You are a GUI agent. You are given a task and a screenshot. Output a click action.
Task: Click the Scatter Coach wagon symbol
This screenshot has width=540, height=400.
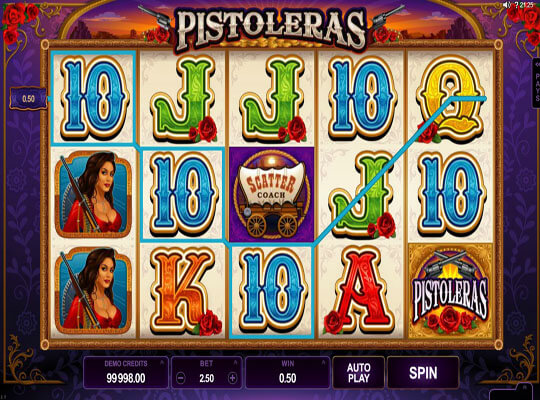click(x=272, y=195)
